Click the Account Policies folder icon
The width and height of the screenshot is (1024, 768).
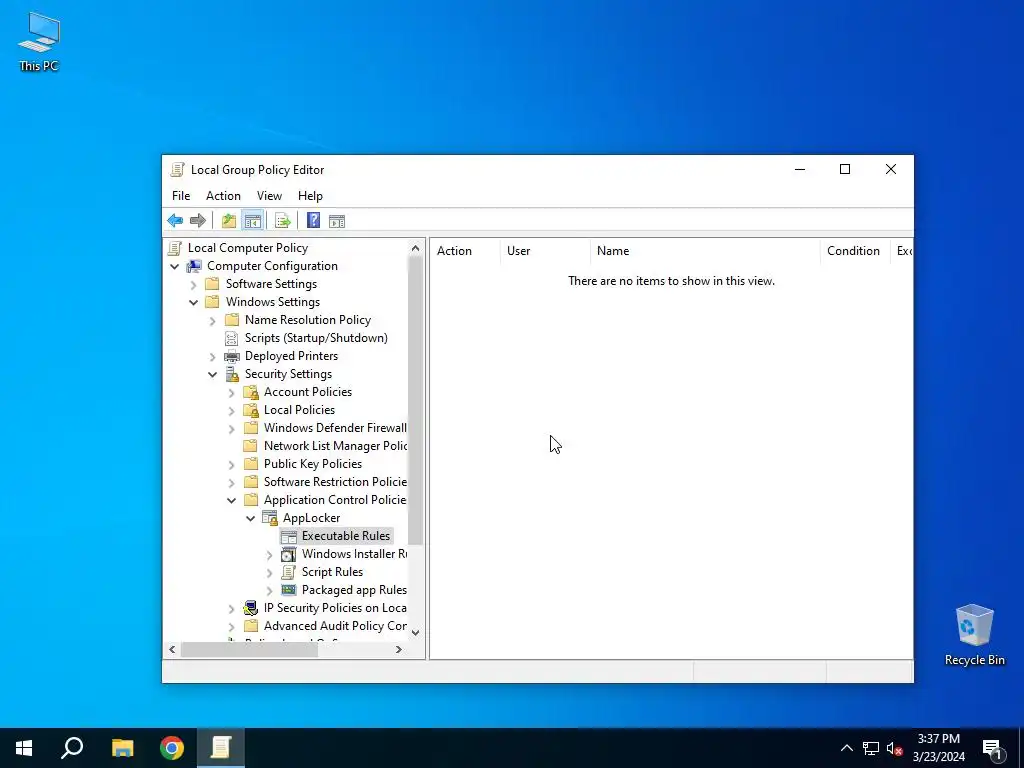pos(251,392)
